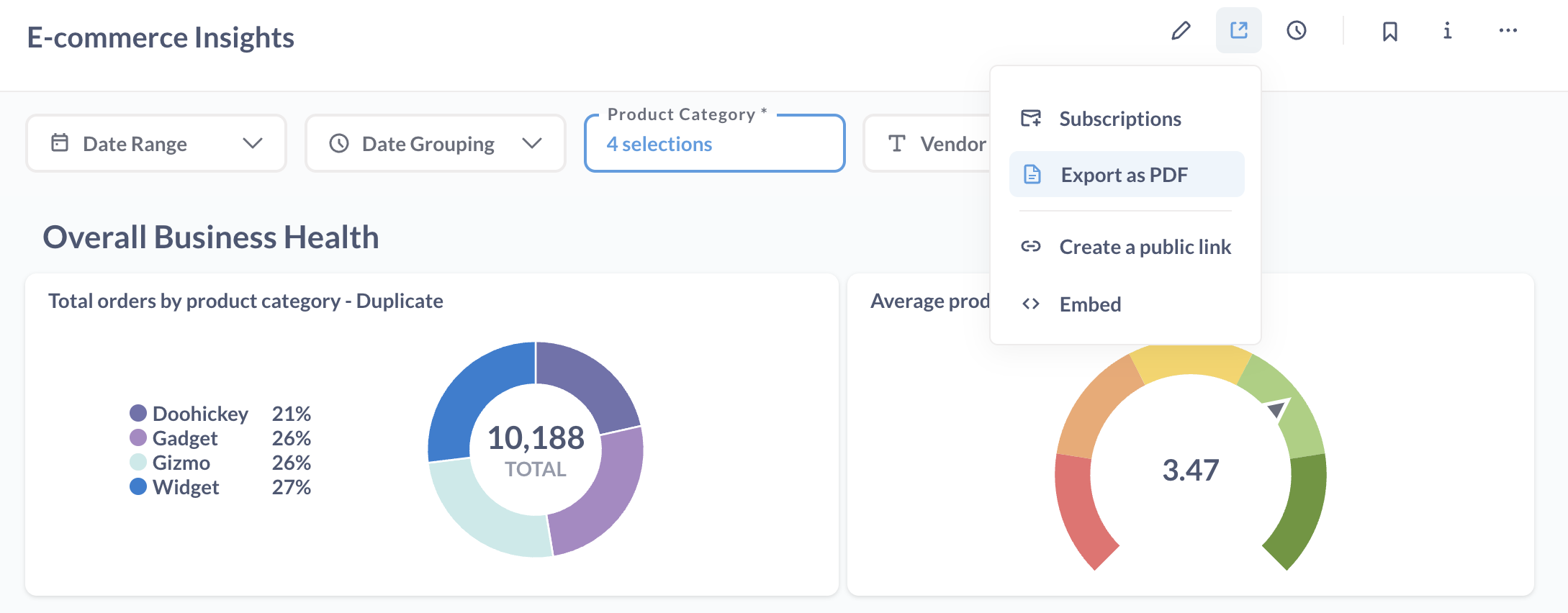Click the clock icon in Date Grouping
The height and width of the screenshot is (613, 1568).
(339, 143)
